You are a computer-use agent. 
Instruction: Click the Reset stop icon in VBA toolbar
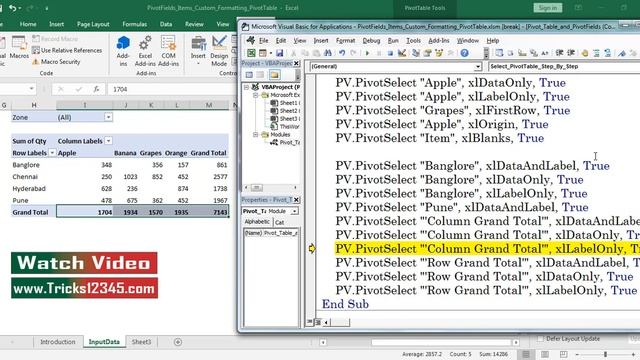390,53
